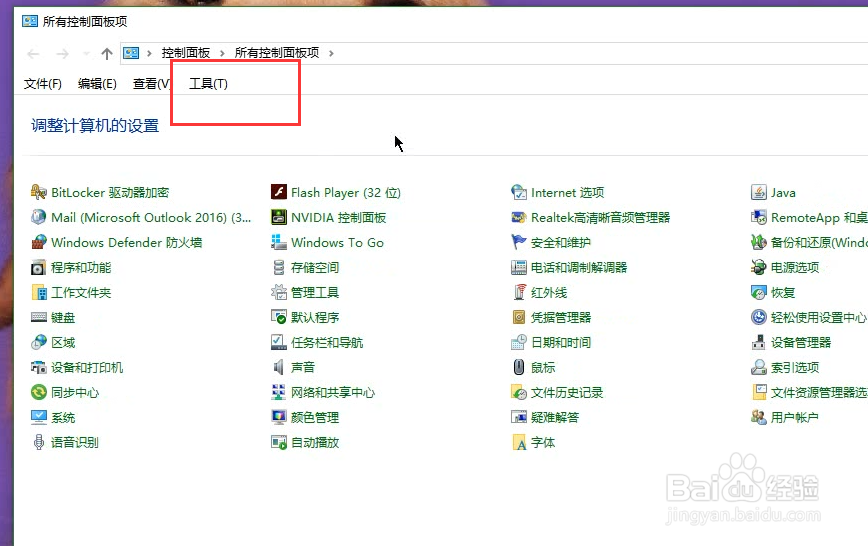Click the window title bar icon
868x546 pixels.
pyautogui.click(x=30, y=22)
